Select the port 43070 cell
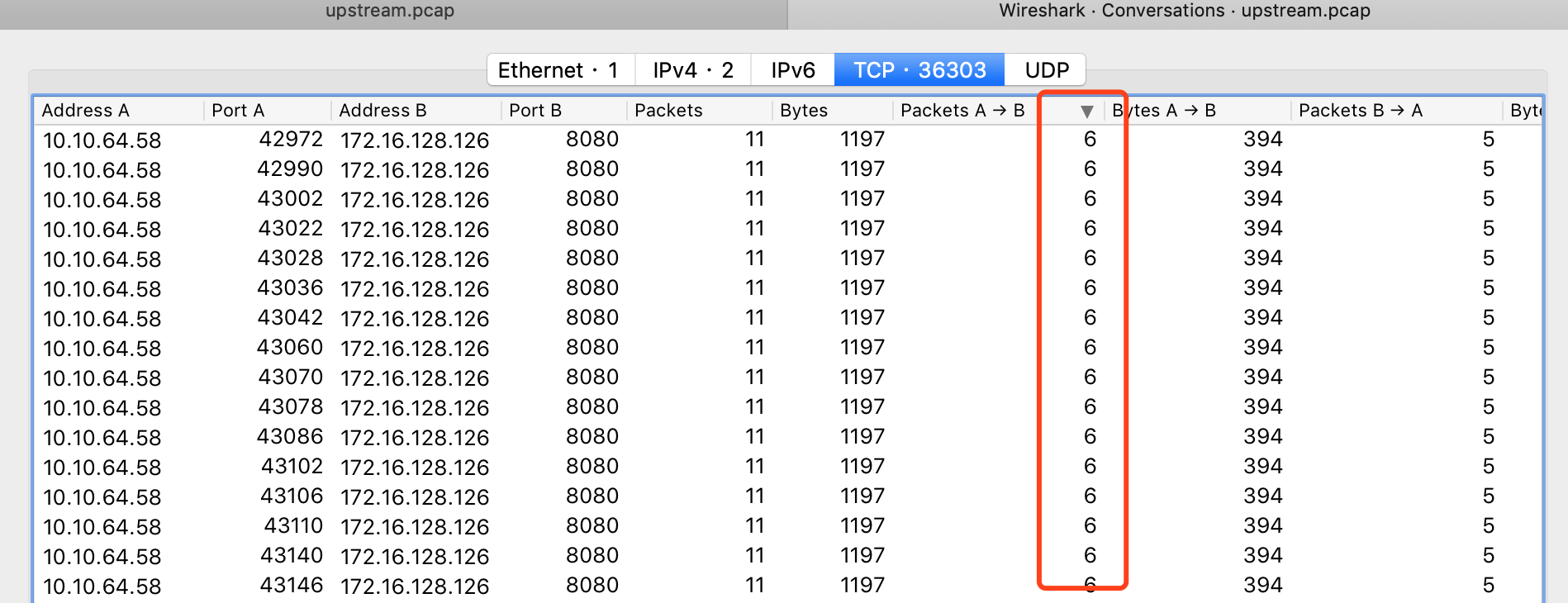The height and width of the screenshot is (603, 1568). pos(290,377)
